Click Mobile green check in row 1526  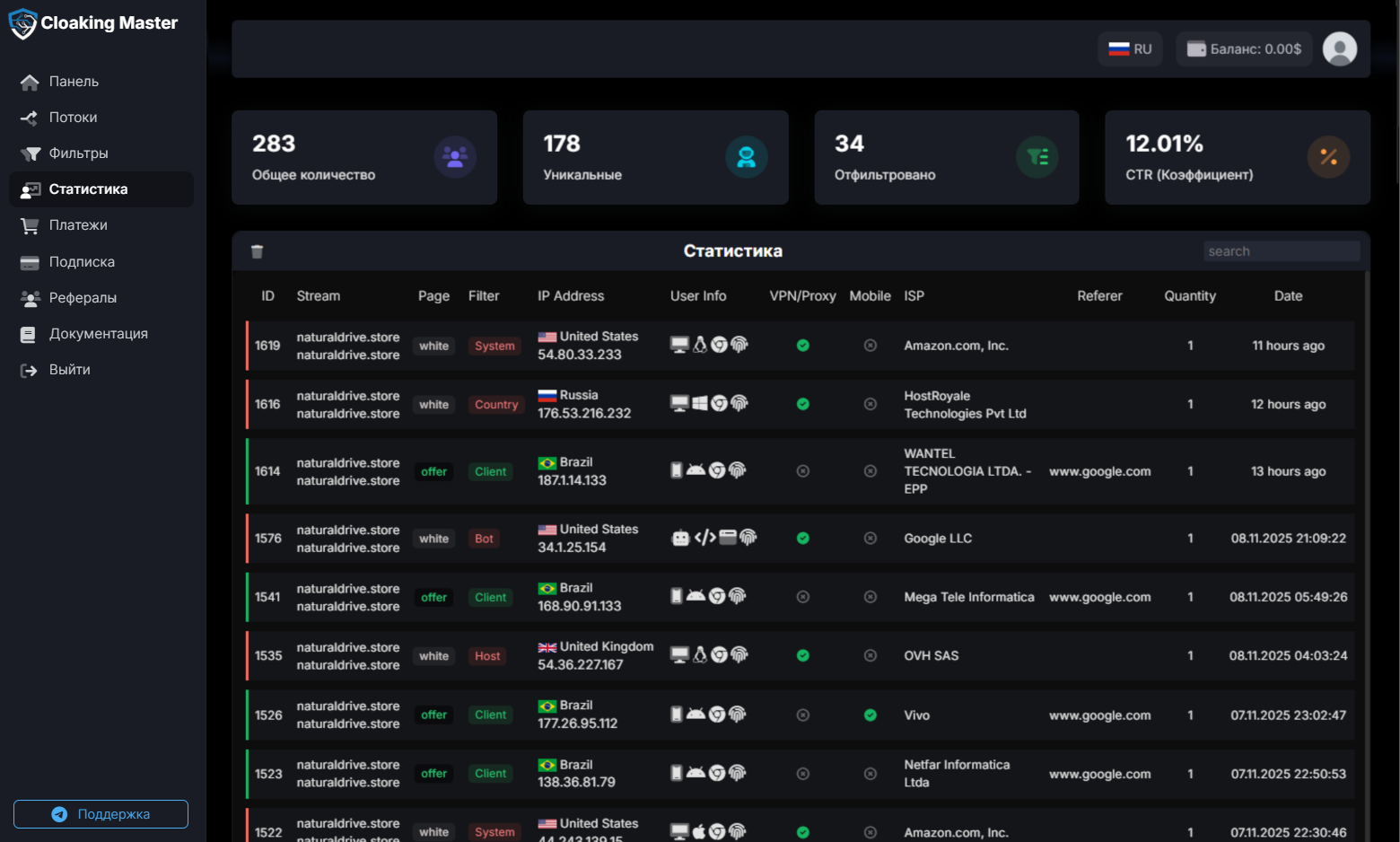pos(870,715)
